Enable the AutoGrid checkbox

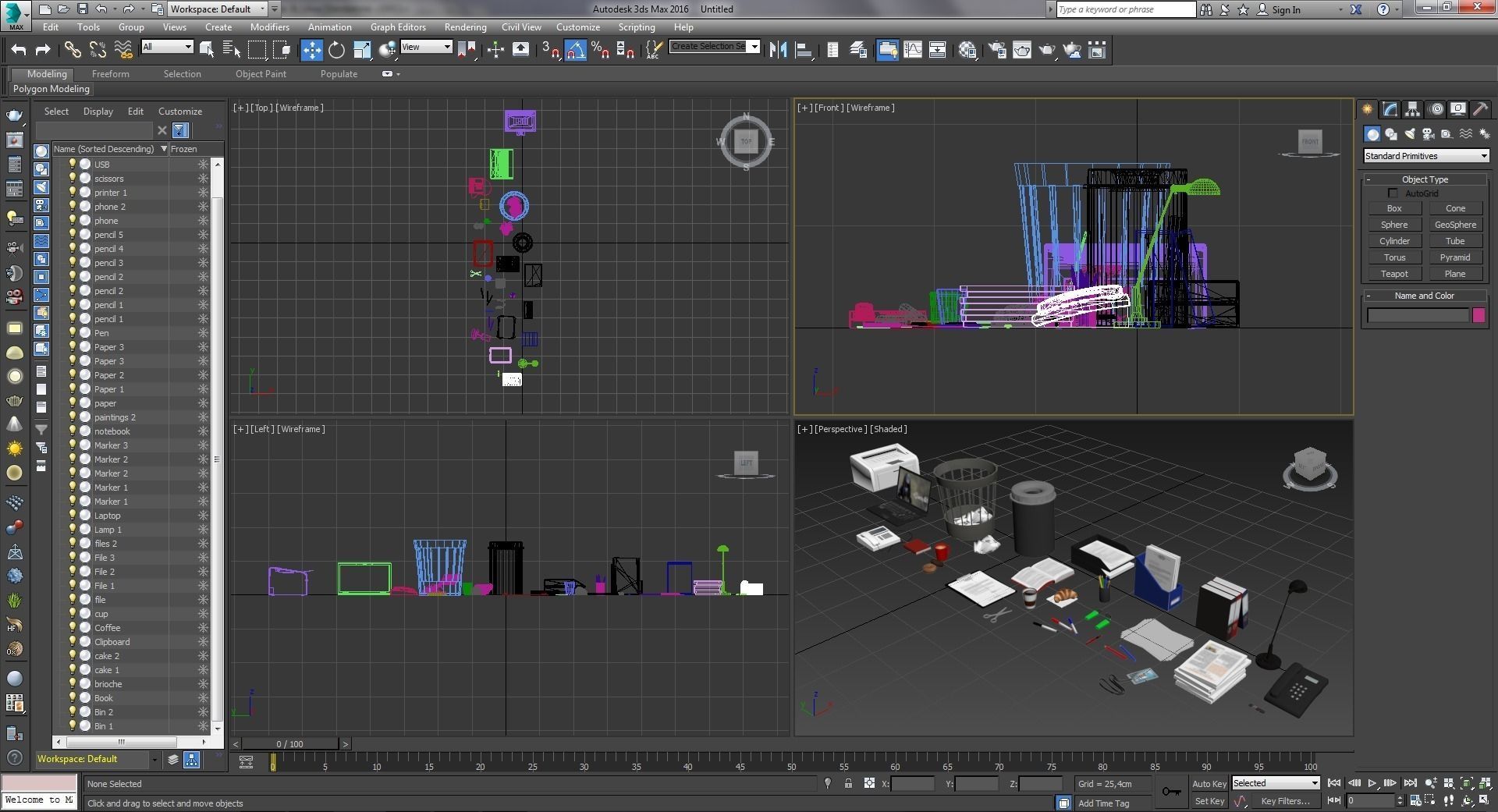click(1393, 193)
